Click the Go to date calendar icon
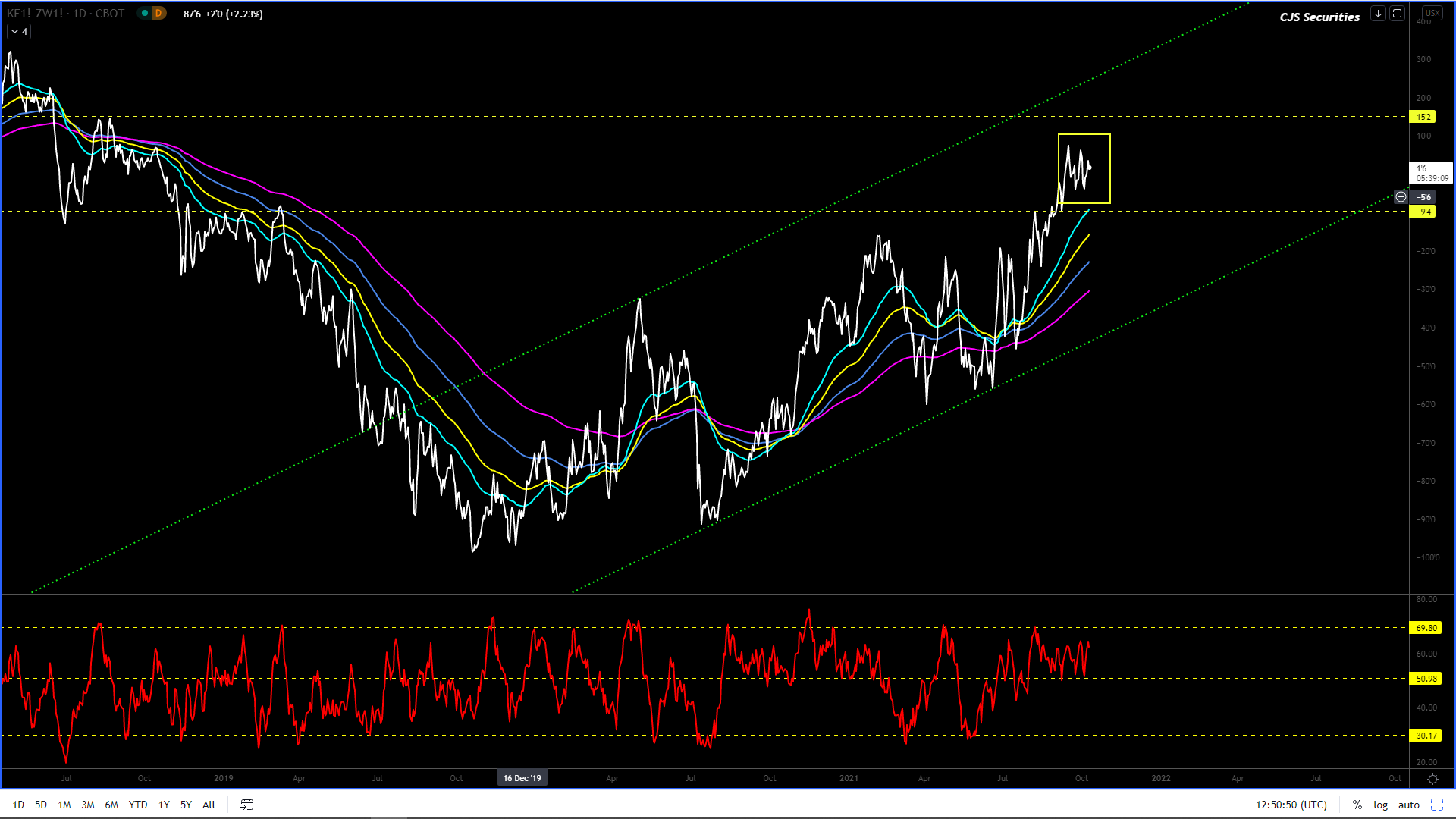 point(247,805)
